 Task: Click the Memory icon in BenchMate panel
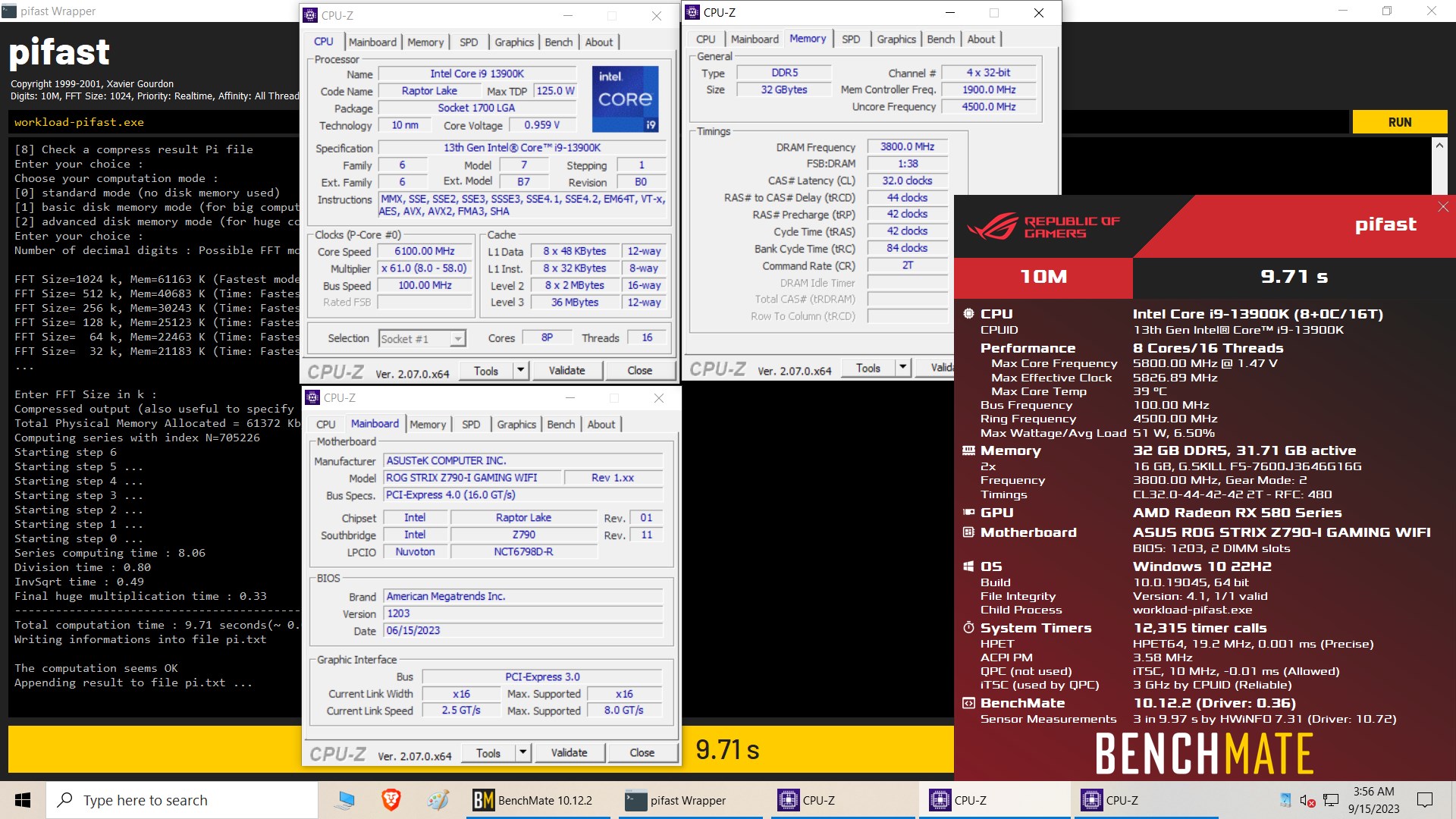point(968,450)
